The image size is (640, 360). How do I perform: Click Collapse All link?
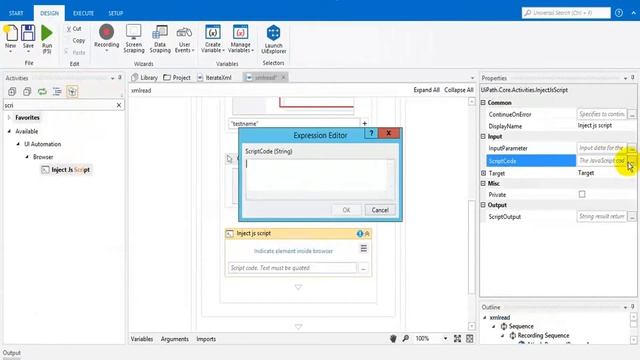pyautogui.click(x=459, y=90)
